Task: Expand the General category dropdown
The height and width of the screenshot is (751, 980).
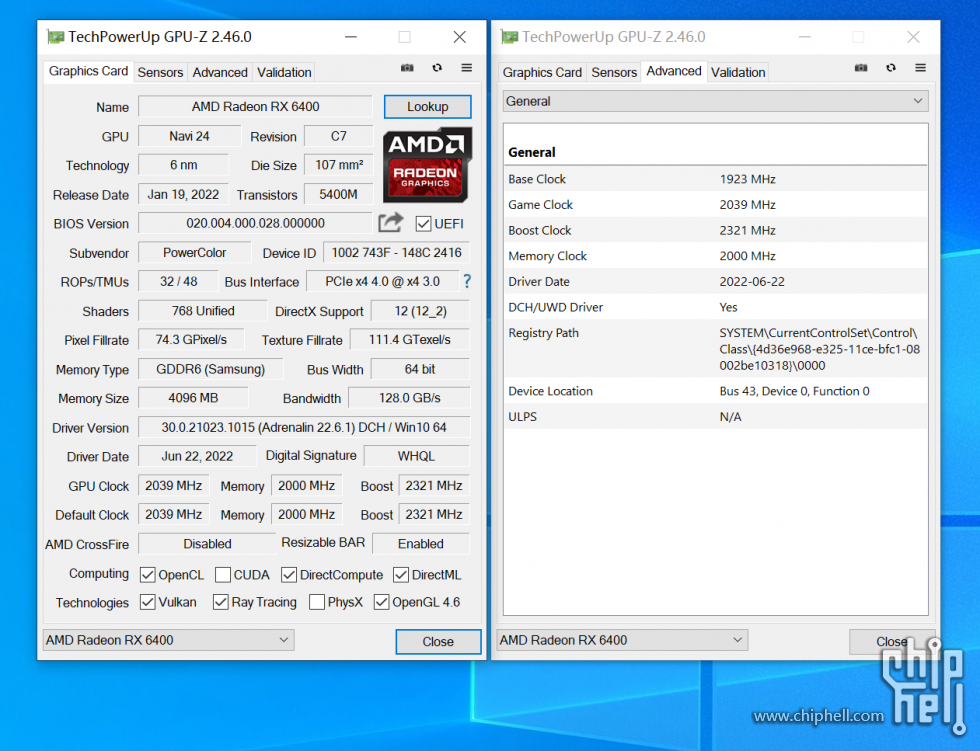Action: coord(715,101)
